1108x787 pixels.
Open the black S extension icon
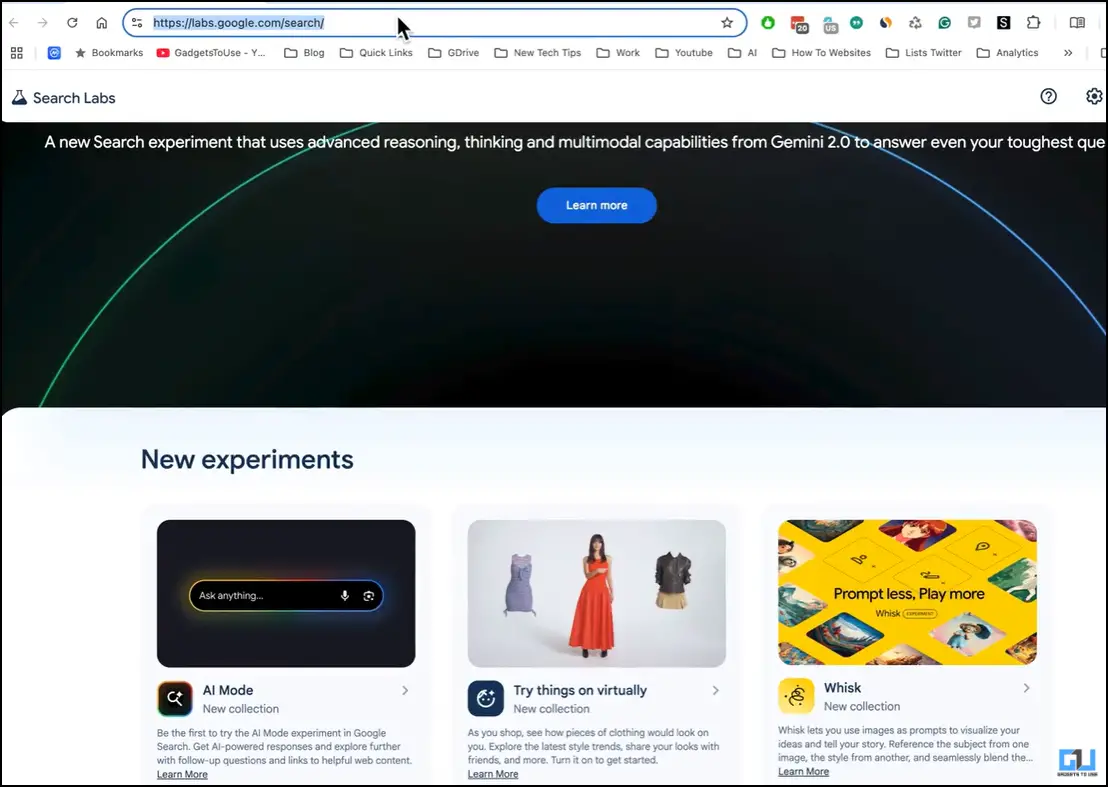[x=1003, y=23]
